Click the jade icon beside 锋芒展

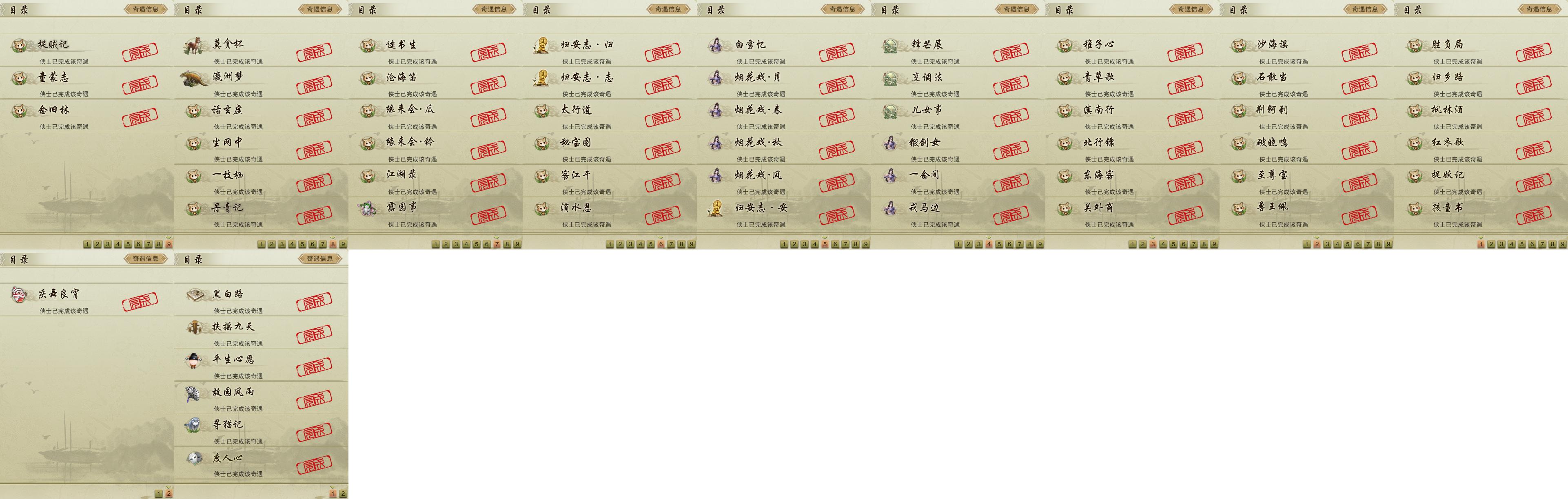(x=891, y=46)
